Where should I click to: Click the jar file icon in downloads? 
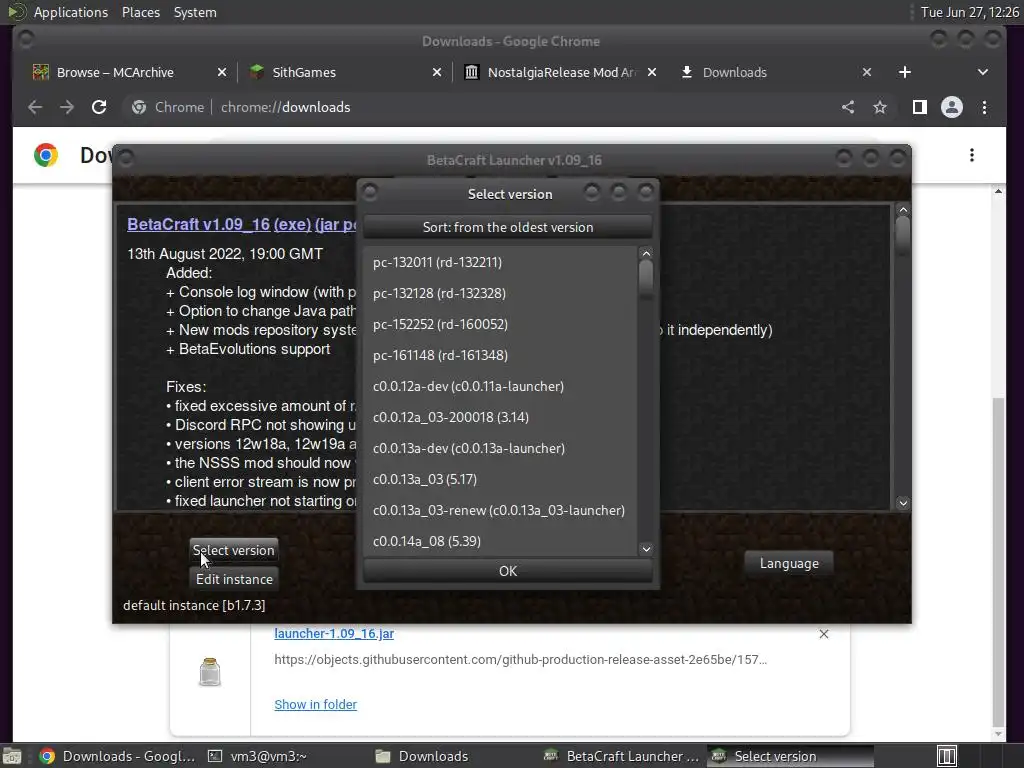(x=210, y=671)
